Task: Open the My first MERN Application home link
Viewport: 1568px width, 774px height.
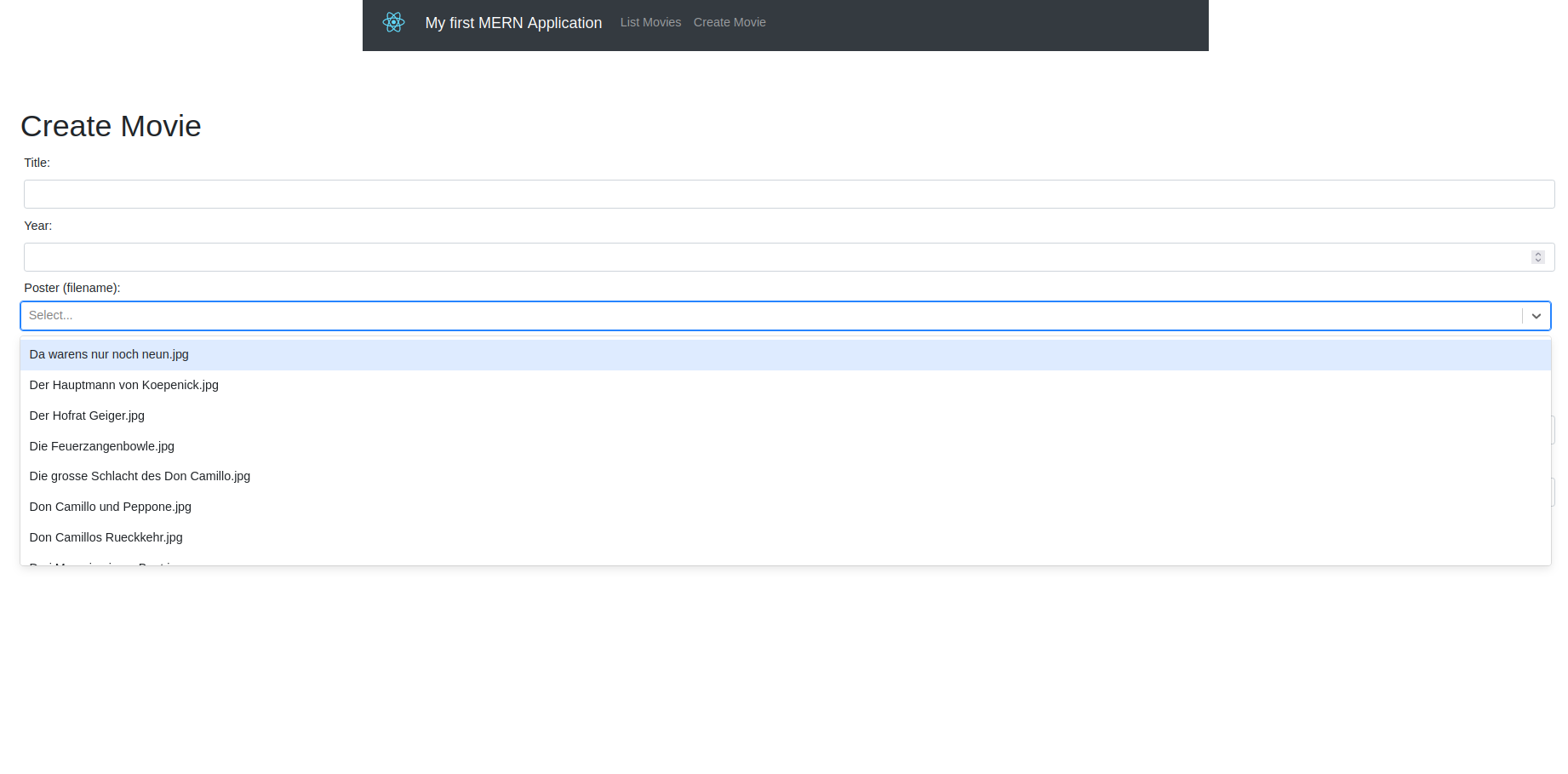Action: [513, 23]
